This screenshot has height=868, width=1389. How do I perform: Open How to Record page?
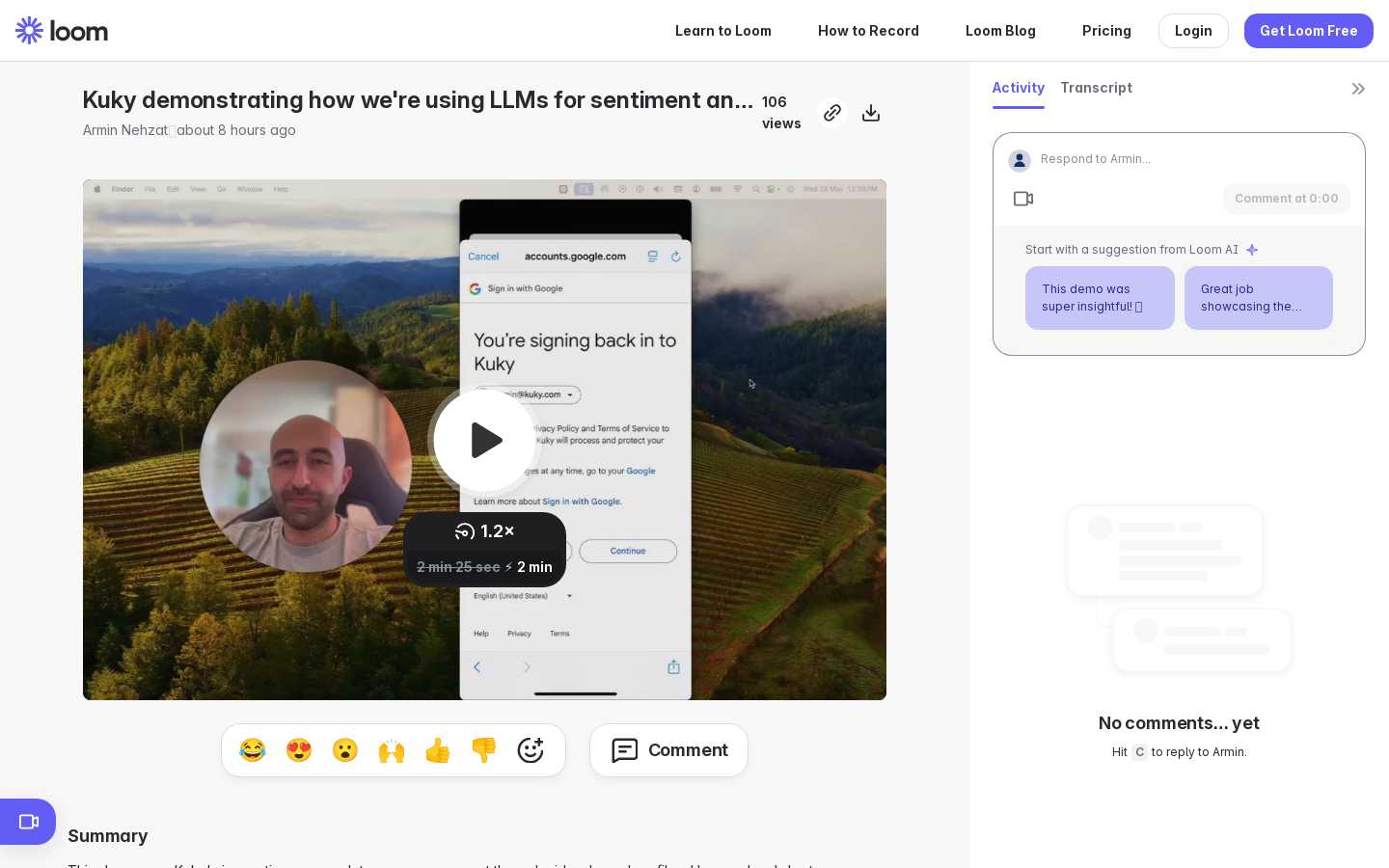coord(868,31)
